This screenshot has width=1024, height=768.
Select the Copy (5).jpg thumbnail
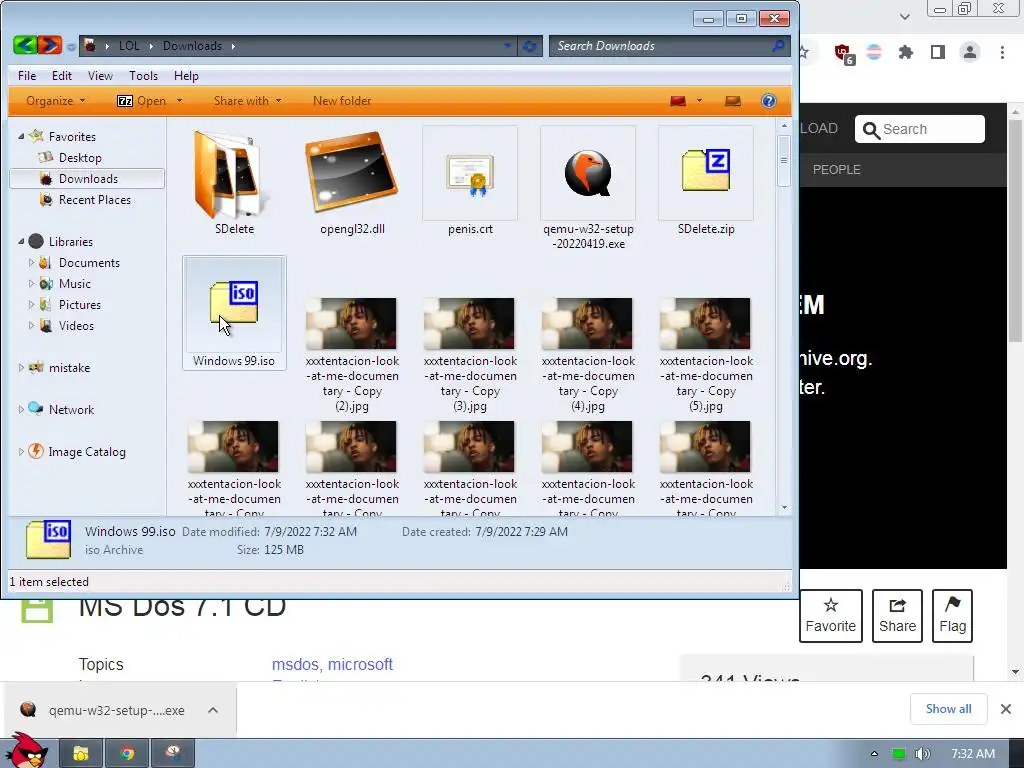706,323
